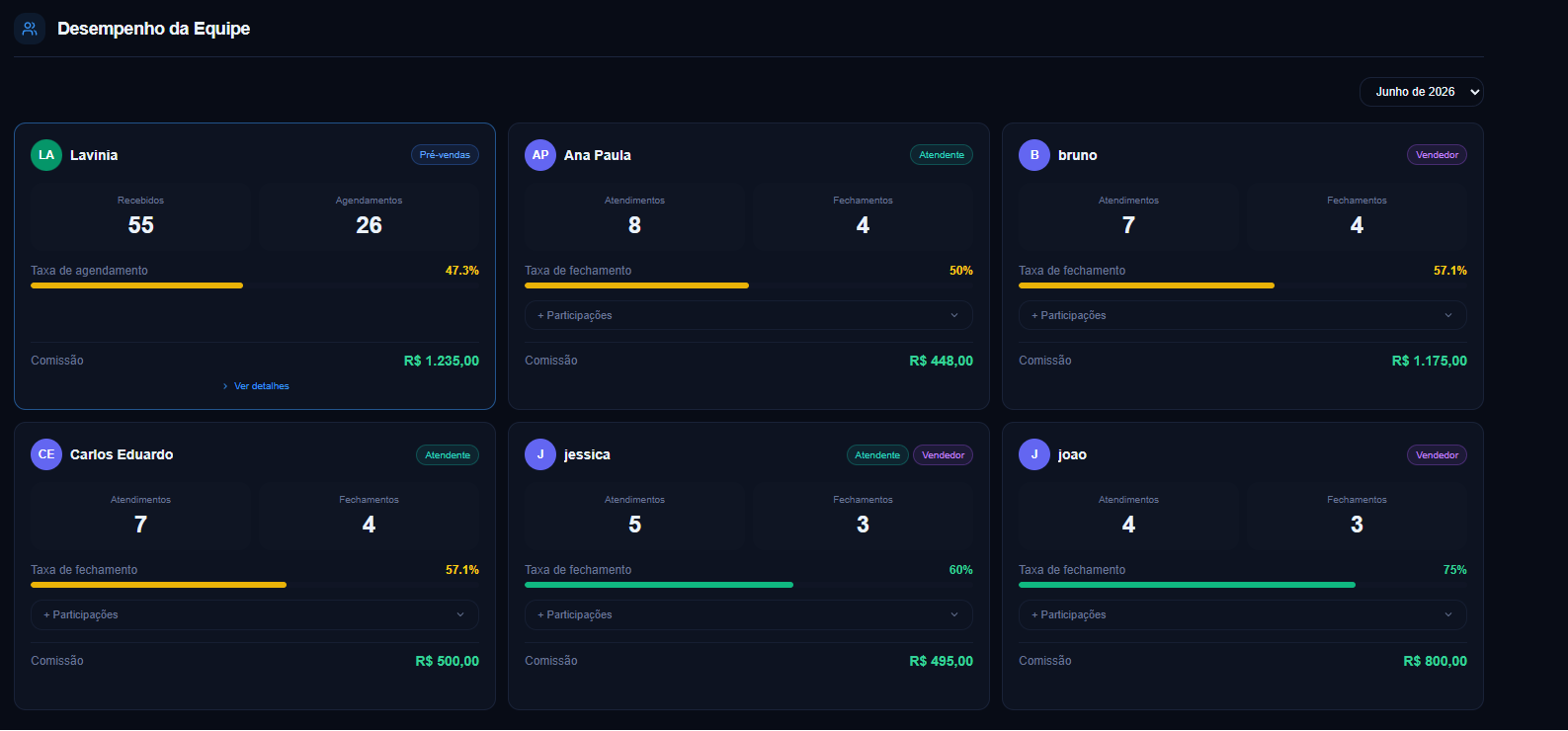Click the team icon beside Desempenho da Equipe
1568x731 pixels.
pyautogui.click(x=30, y=29)
